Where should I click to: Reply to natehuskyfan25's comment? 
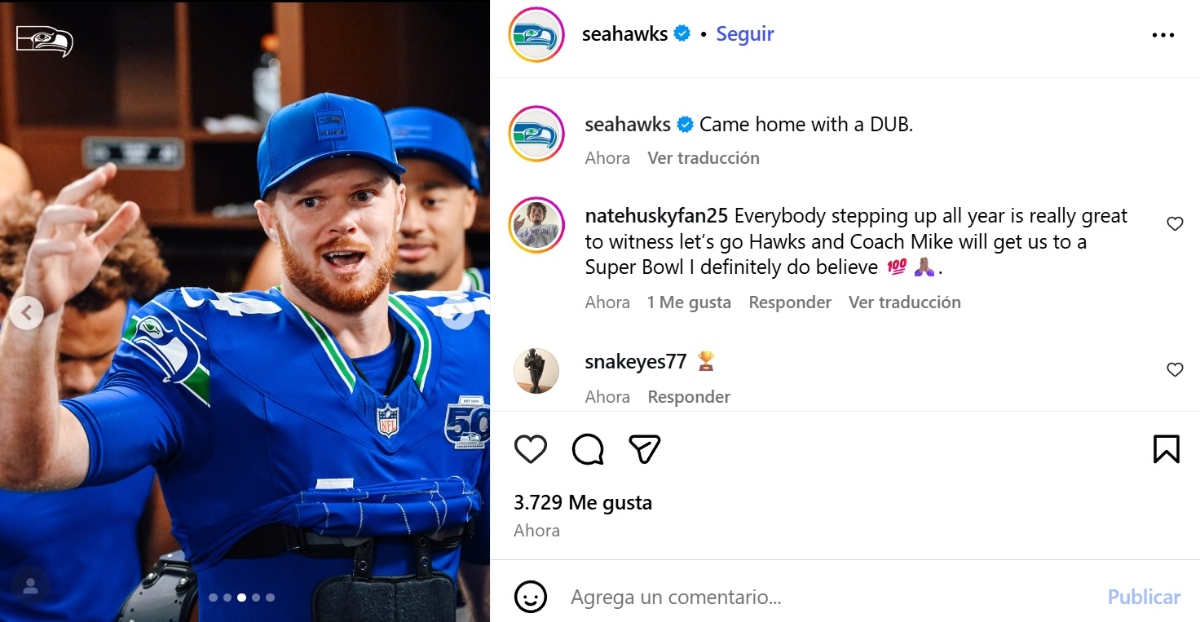pos(790,302)
